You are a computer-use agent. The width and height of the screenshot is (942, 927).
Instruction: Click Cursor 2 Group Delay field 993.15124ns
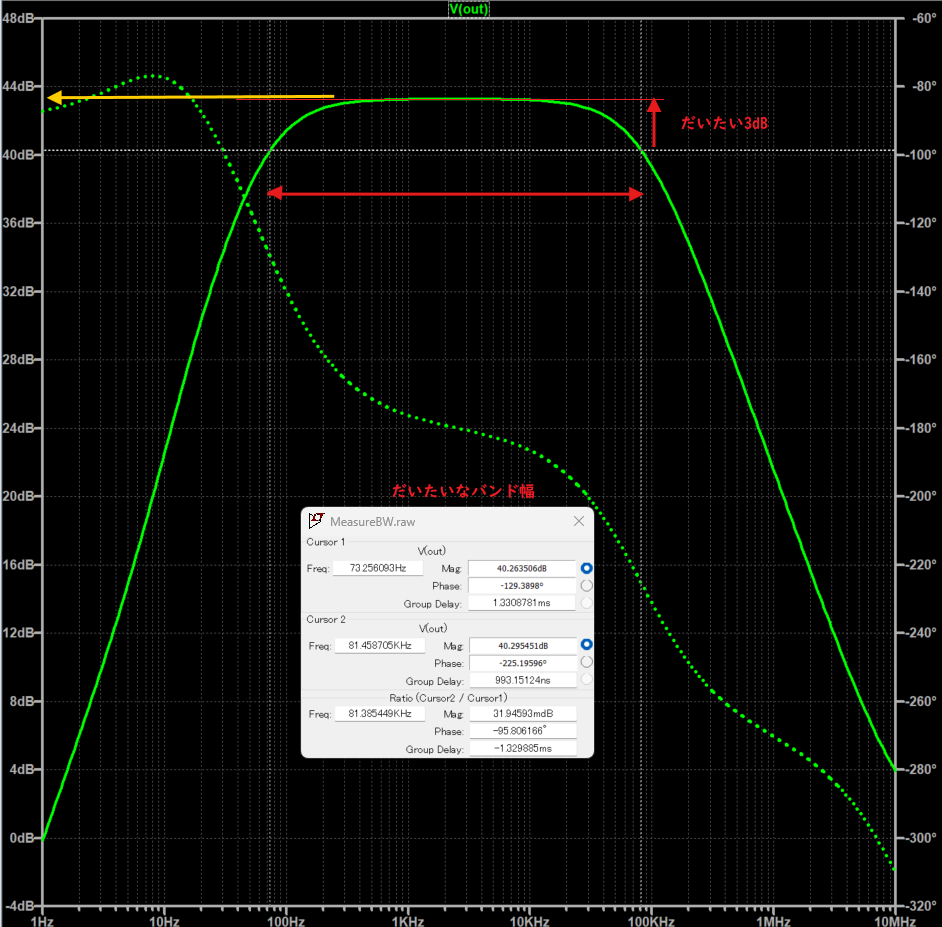[x=523, y=680]
